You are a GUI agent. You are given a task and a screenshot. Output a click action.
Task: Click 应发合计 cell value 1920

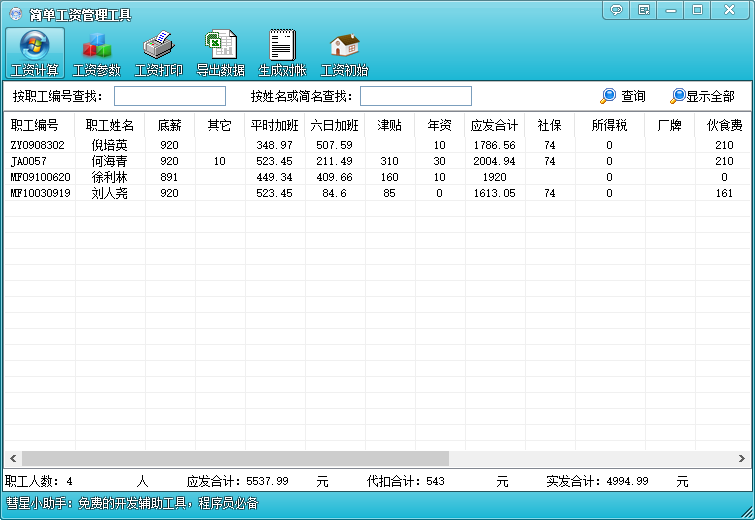tap(495, 177)
